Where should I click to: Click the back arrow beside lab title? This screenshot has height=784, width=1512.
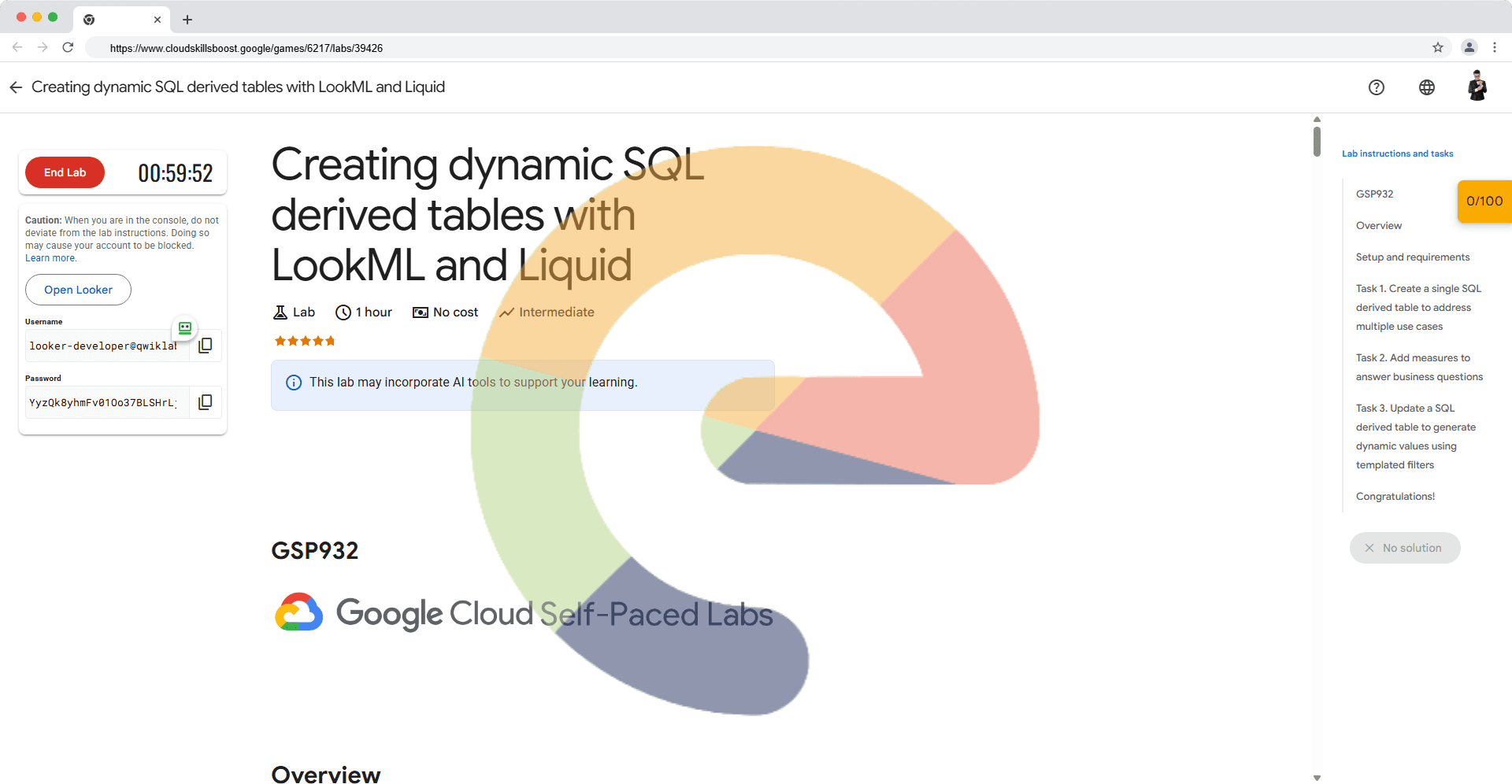16,87
